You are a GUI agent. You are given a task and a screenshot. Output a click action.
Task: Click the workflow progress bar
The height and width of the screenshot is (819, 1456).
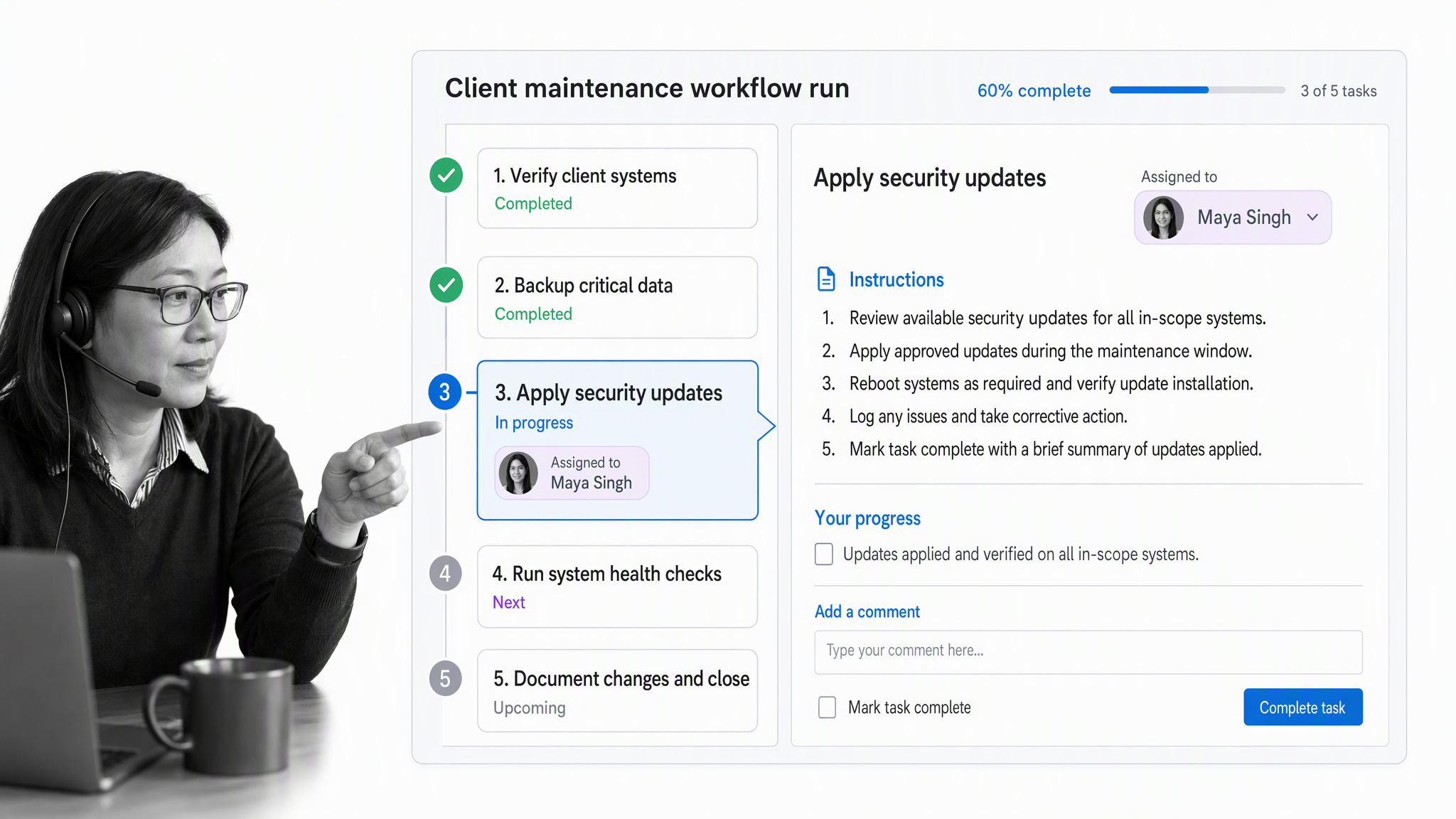(1197, 90)
